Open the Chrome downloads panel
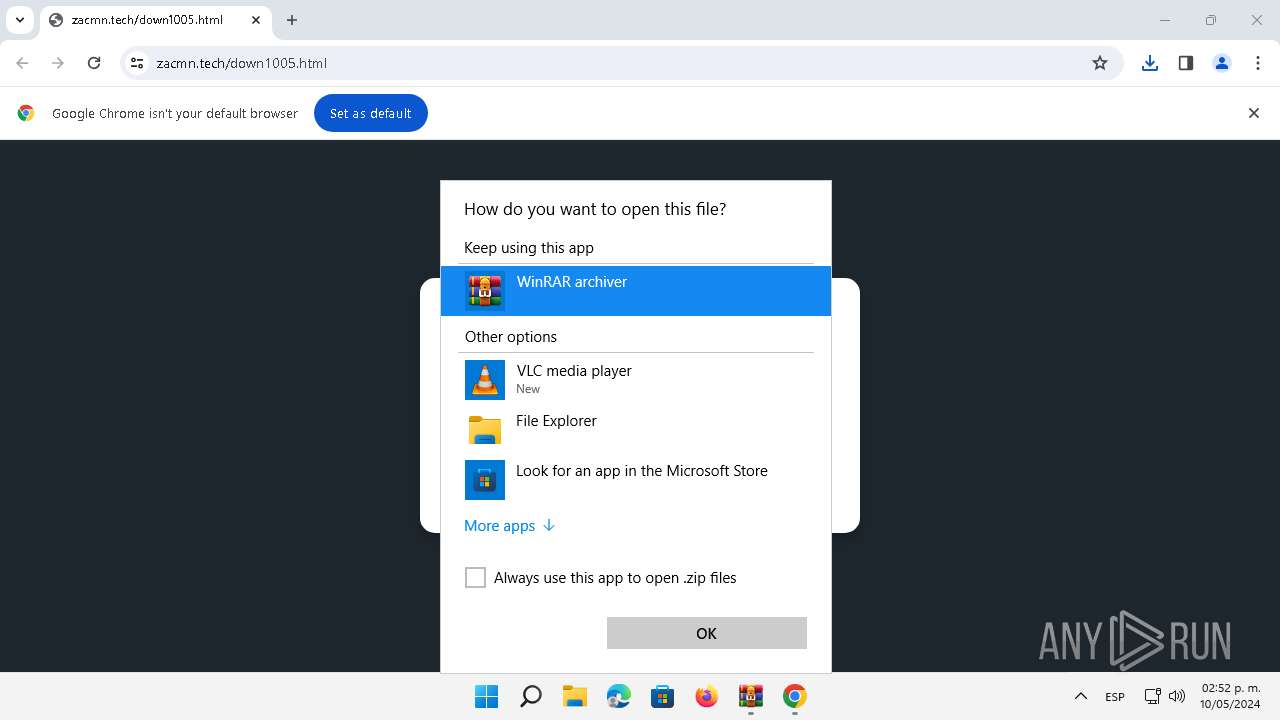This screenshot has height=720, width=1280. [x=1150, y=63]
